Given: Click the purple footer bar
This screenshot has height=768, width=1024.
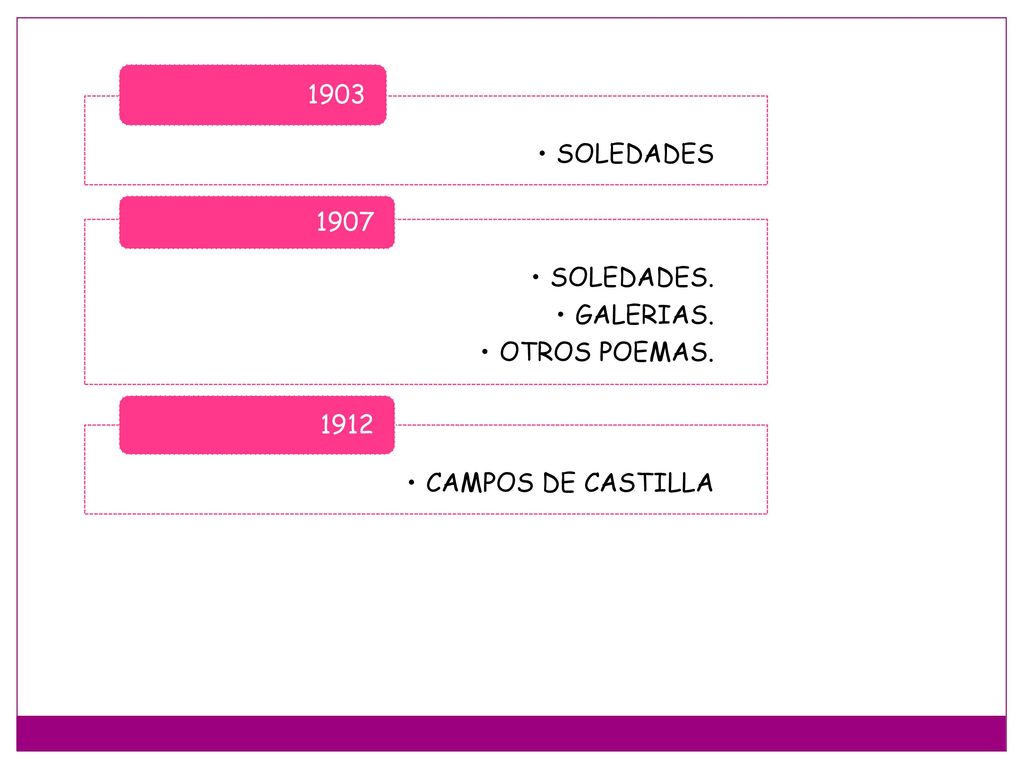Looking at the screenshot, I should click(x=511, y=733).
